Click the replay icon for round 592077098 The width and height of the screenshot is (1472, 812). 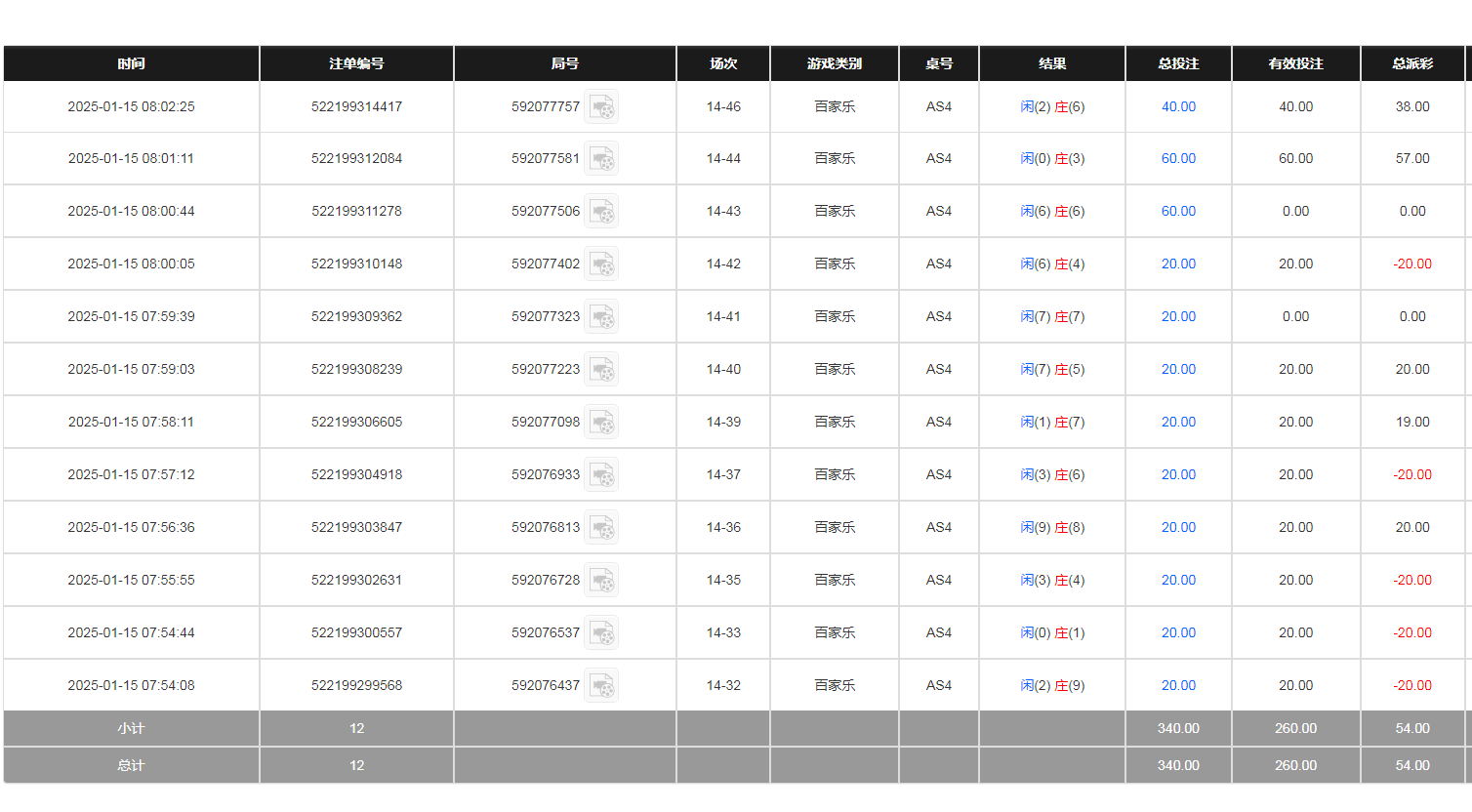click(601, 423)
